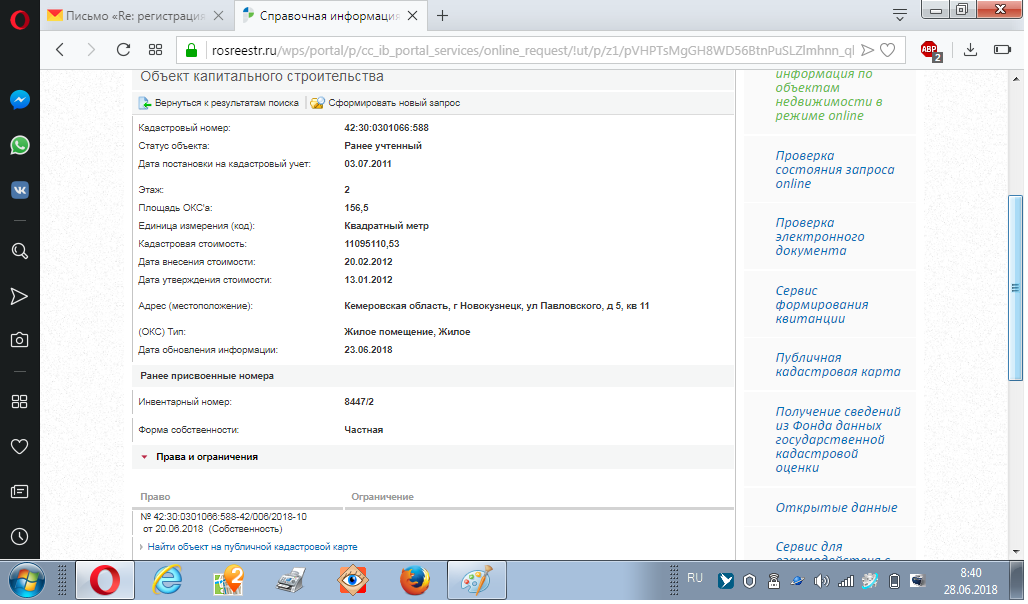Screen dimensions: 1028x604
Task: Open a new tab with the plus button
Action: tap(443, 15)
